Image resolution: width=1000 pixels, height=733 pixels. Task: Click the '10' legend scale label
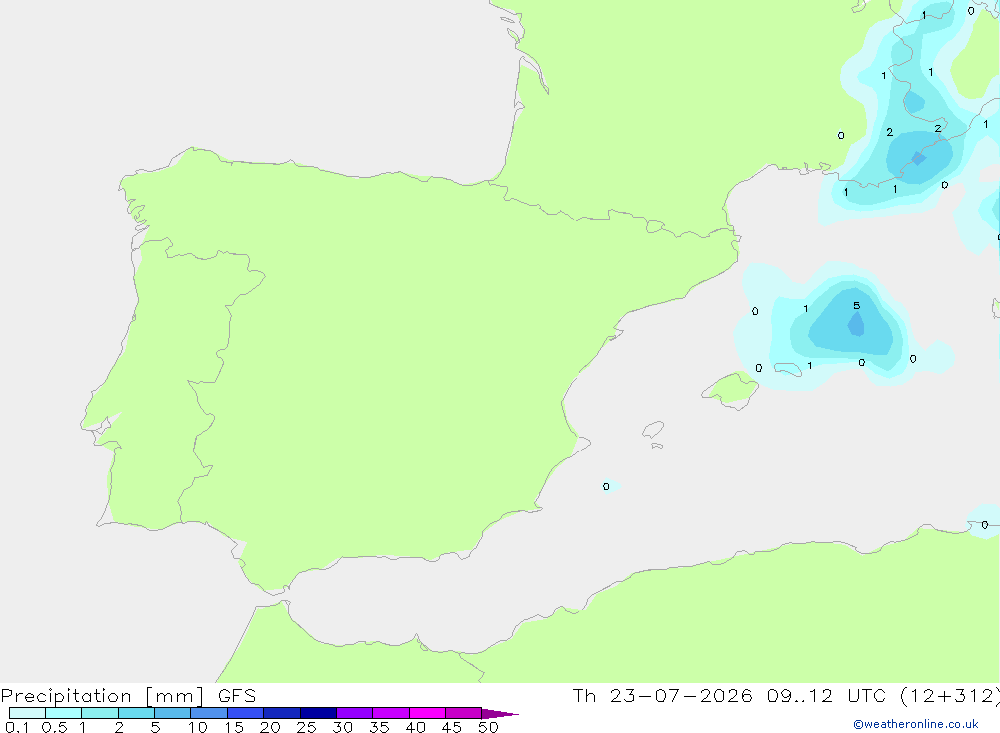[198, 727]
